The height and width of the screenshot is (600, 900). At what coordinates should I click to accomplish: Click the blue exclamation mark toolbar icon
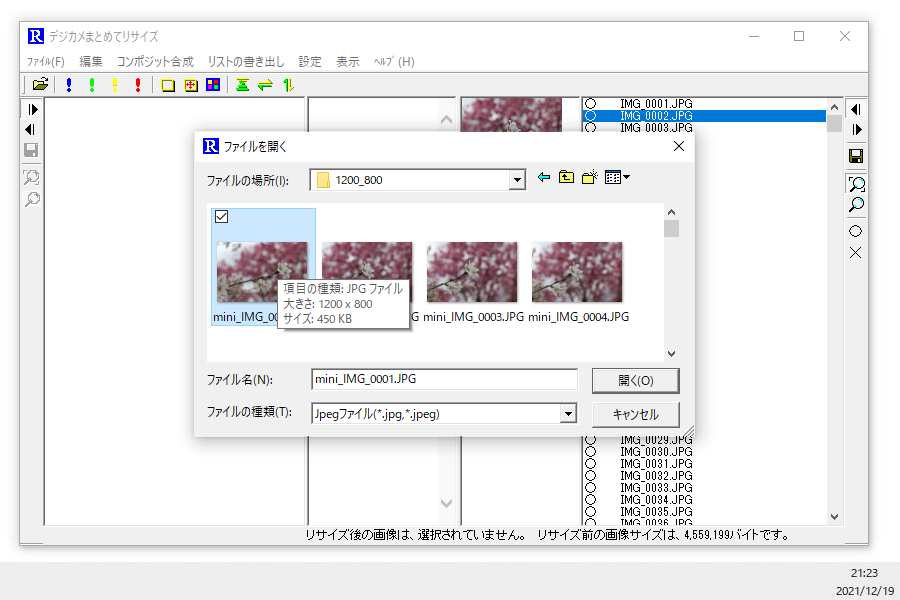(69, 85)
